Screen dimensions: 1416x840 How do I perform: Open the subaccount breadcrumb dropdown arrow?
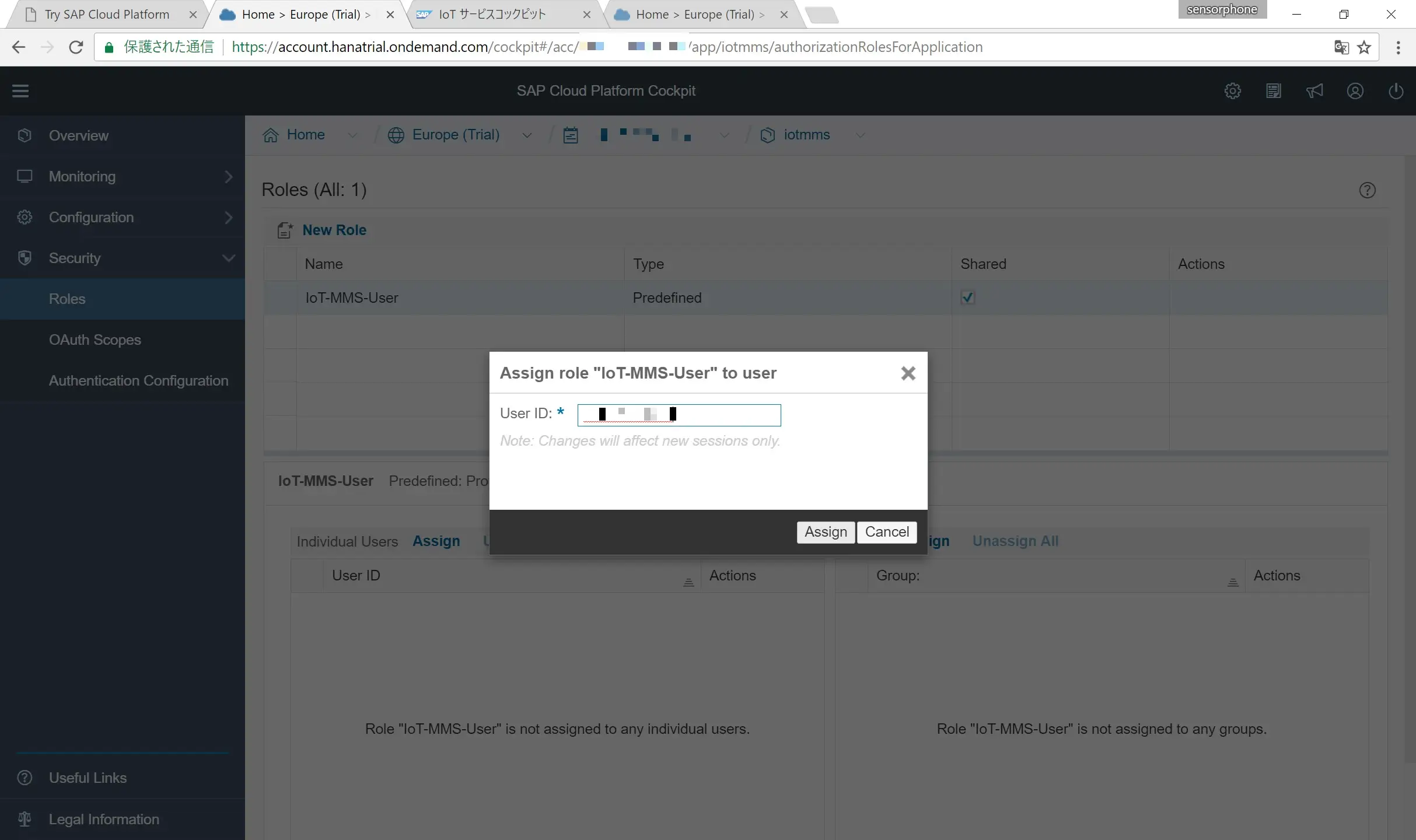point(724,135)
